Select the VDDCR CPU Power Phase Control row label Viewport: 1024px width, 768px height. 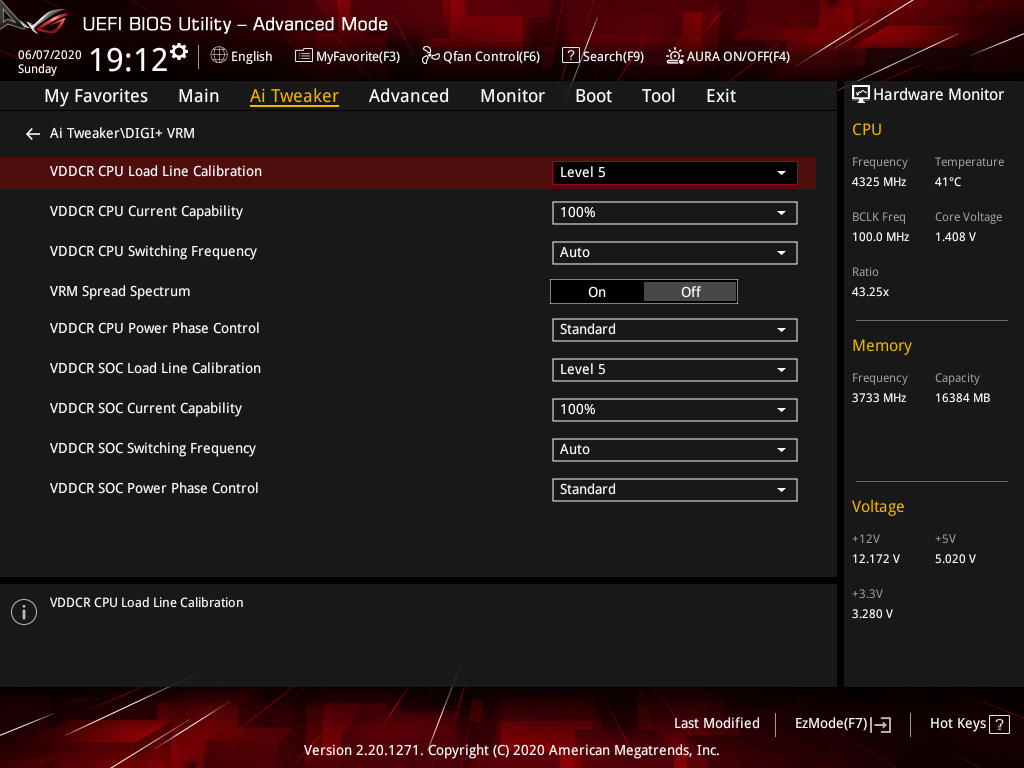[x=155, y=328]
